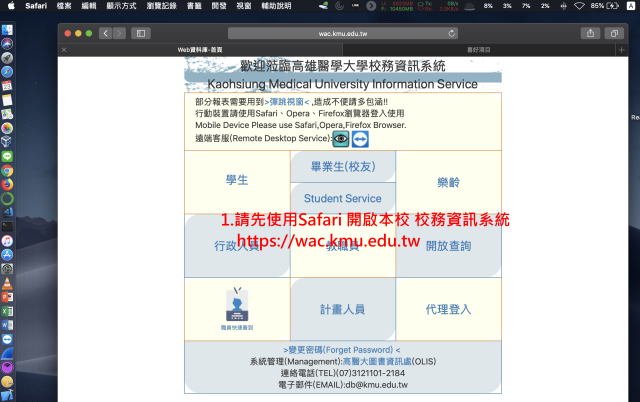Open Maps app in the Dock

[7, 114]
